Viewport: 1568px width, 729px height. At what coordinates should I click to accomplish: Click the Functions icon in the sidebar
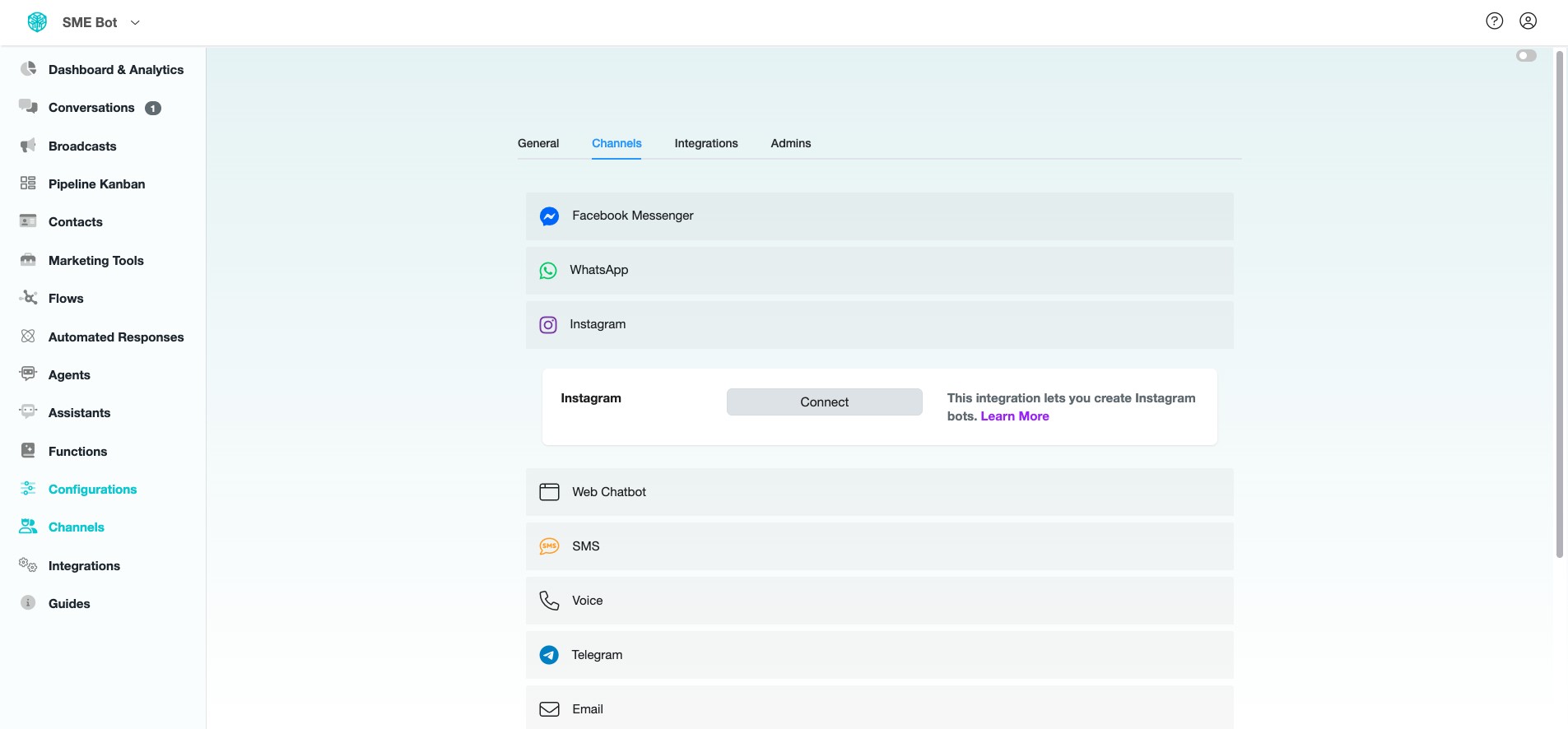tap(29, 451)
